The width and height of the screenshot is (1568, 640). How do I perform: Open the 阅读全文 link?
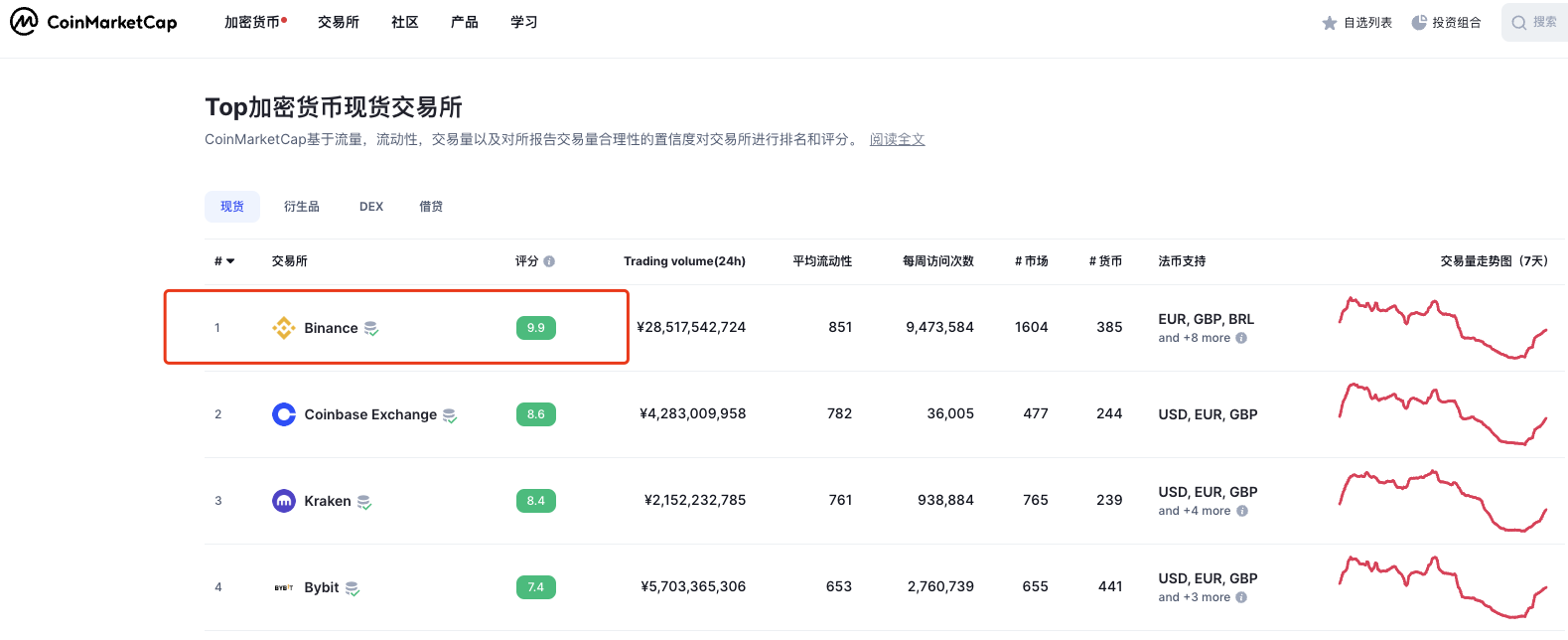(898, 139)
